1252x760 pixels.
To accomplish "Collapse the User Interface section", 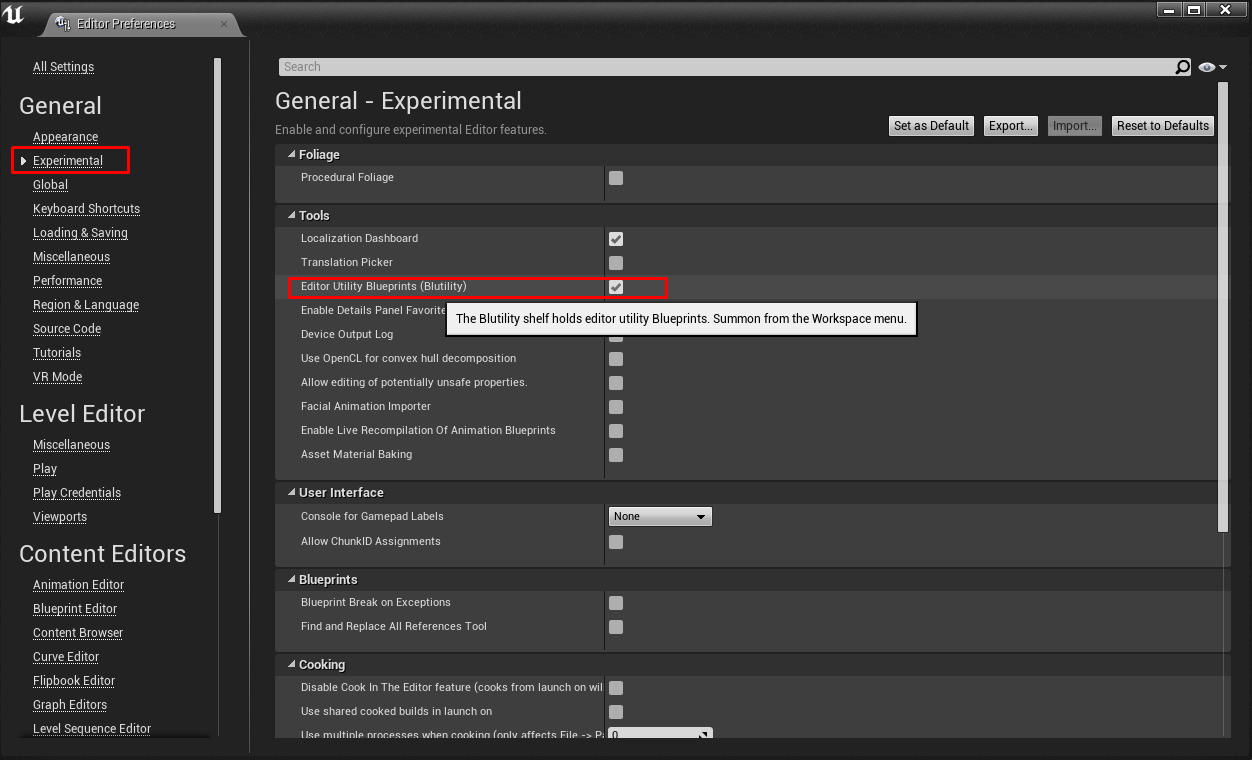I will pyautogui.click(x=291, y=493).
